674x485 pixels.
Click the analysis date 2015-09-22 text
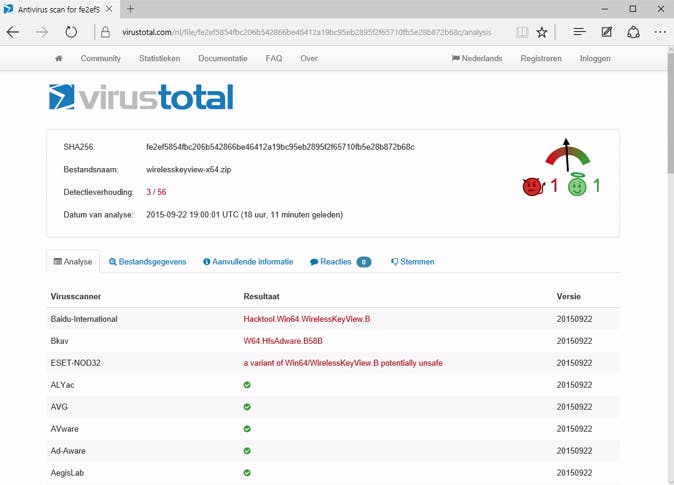(x=245, y=215)
